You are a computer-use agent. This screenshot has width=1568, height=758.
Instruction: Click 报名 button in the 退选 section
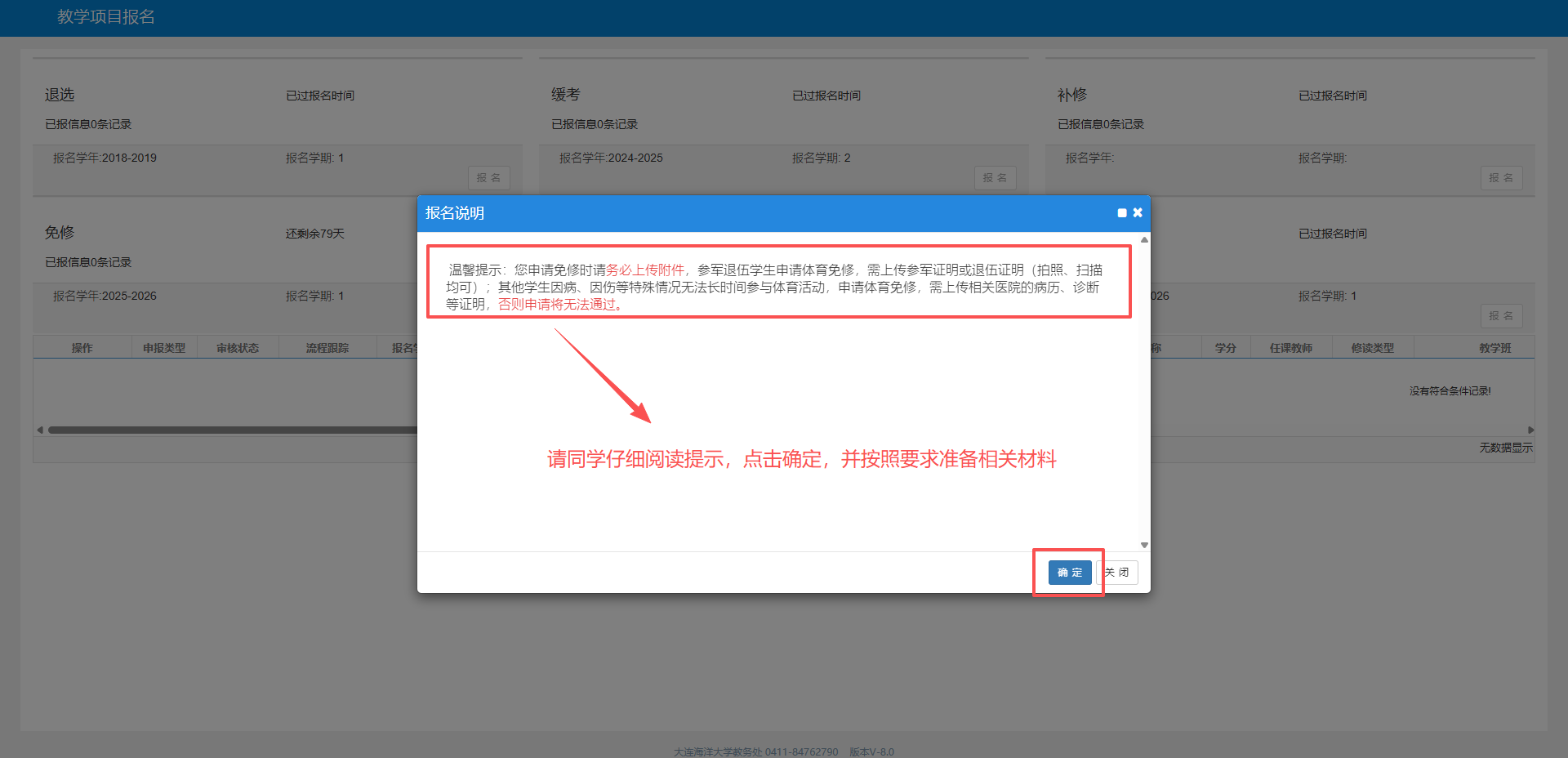click(x=488, y=178)
